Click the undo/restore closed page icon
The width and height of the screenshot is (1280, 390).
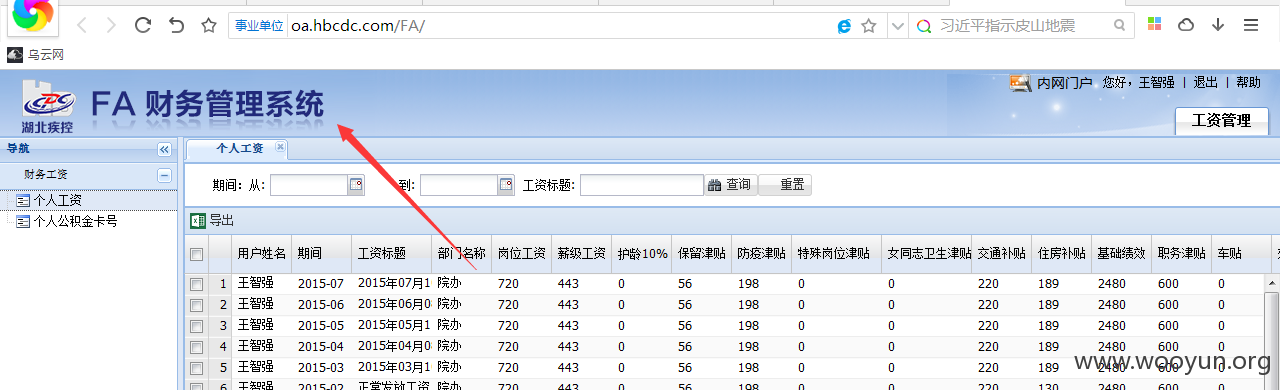point(177,25)
